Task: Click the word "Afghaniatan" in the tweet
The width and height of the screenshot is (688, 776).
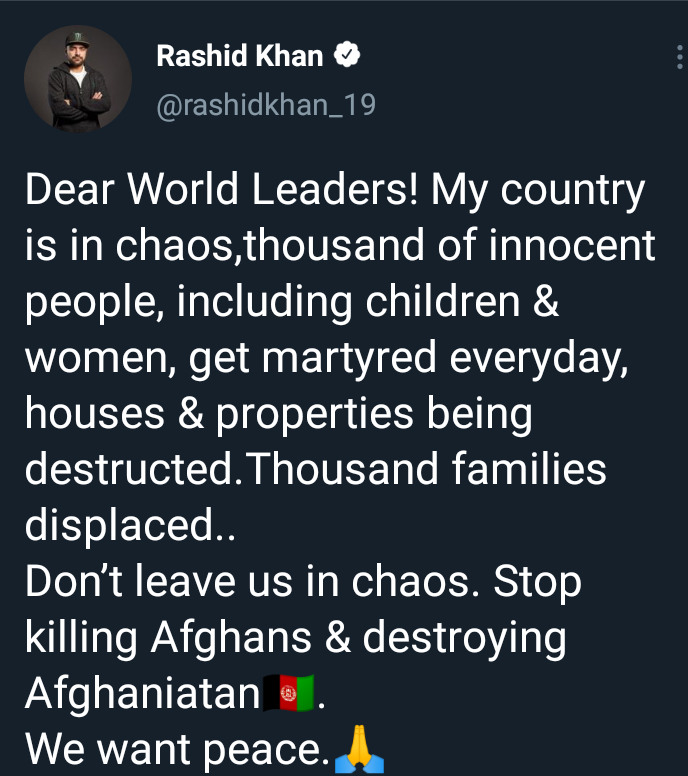Action: pyautogui.click(x=143, y=693)
